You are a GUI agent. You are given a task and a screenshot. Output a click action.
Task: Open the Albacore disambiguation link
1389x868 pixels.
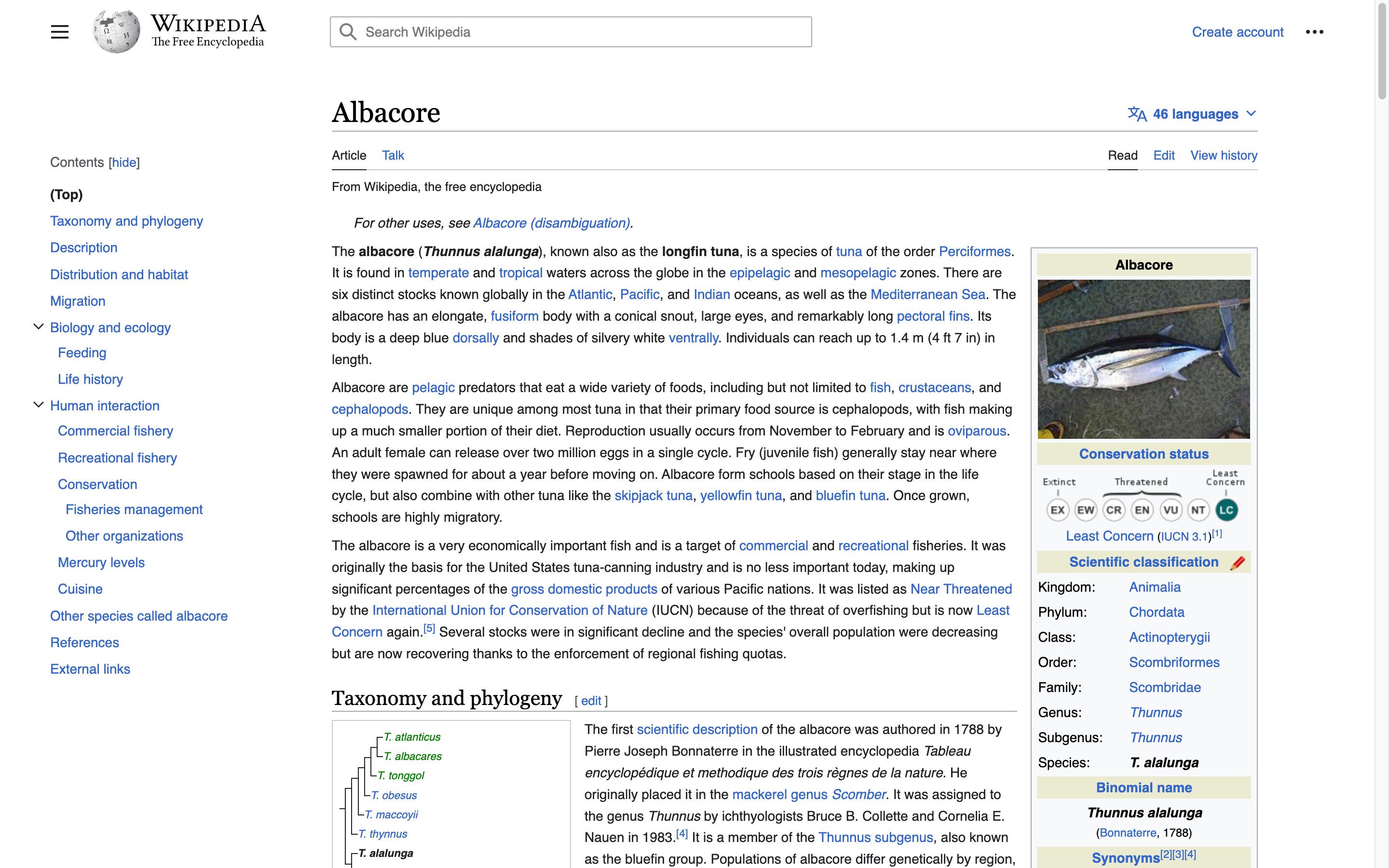[x=552, y=223]
